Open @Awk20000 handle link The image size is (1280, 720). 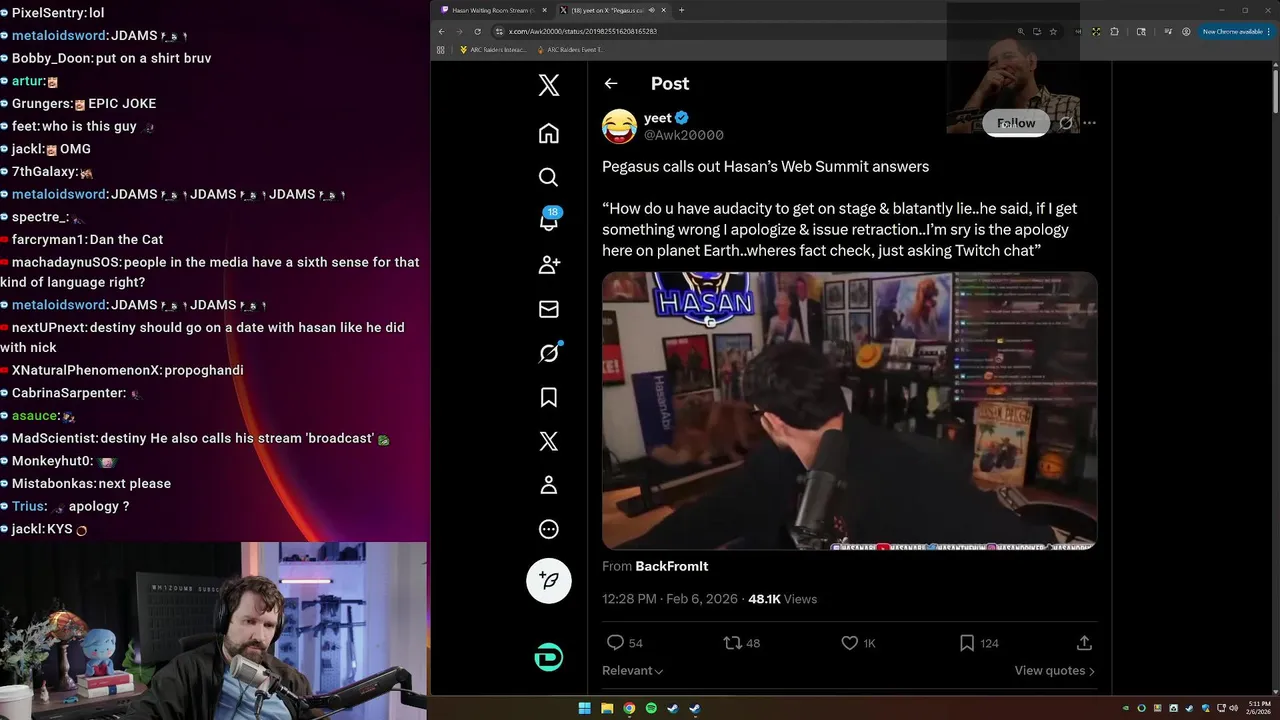click(684, 135)
